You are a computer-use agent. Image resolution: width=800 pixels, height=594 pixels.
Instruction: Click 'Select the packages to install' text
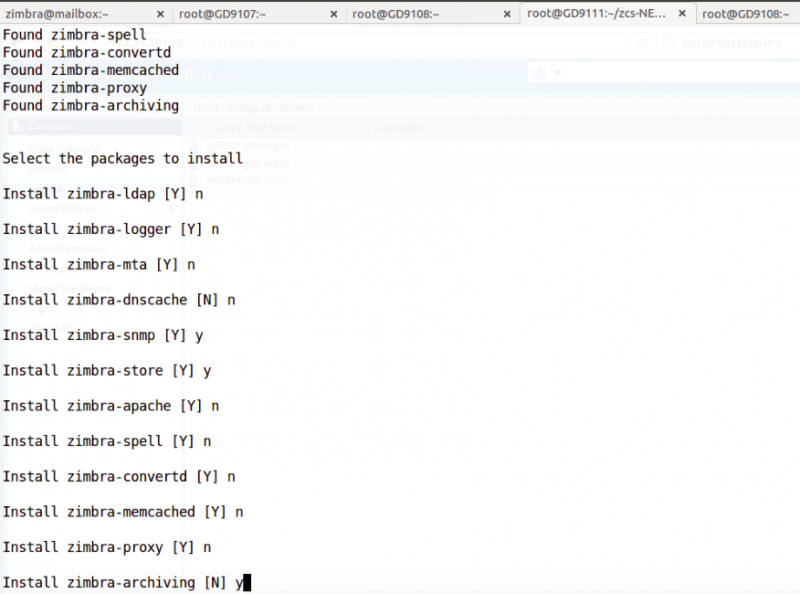pos(122,159)
